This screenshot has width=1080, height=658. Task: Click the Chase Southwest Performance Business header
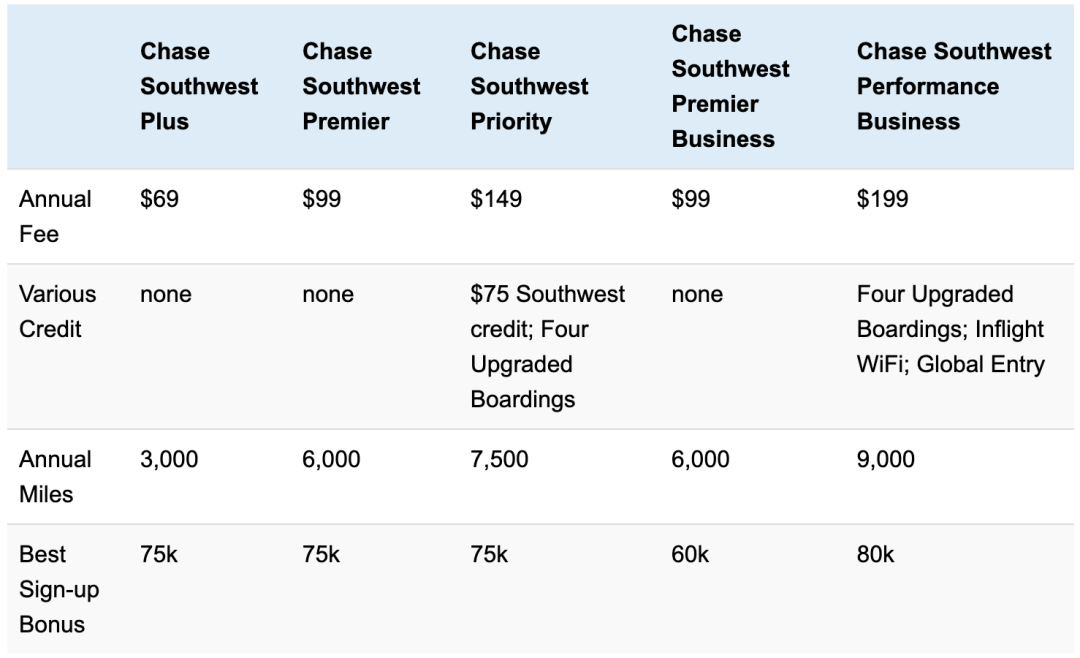(x=954, y=86)
